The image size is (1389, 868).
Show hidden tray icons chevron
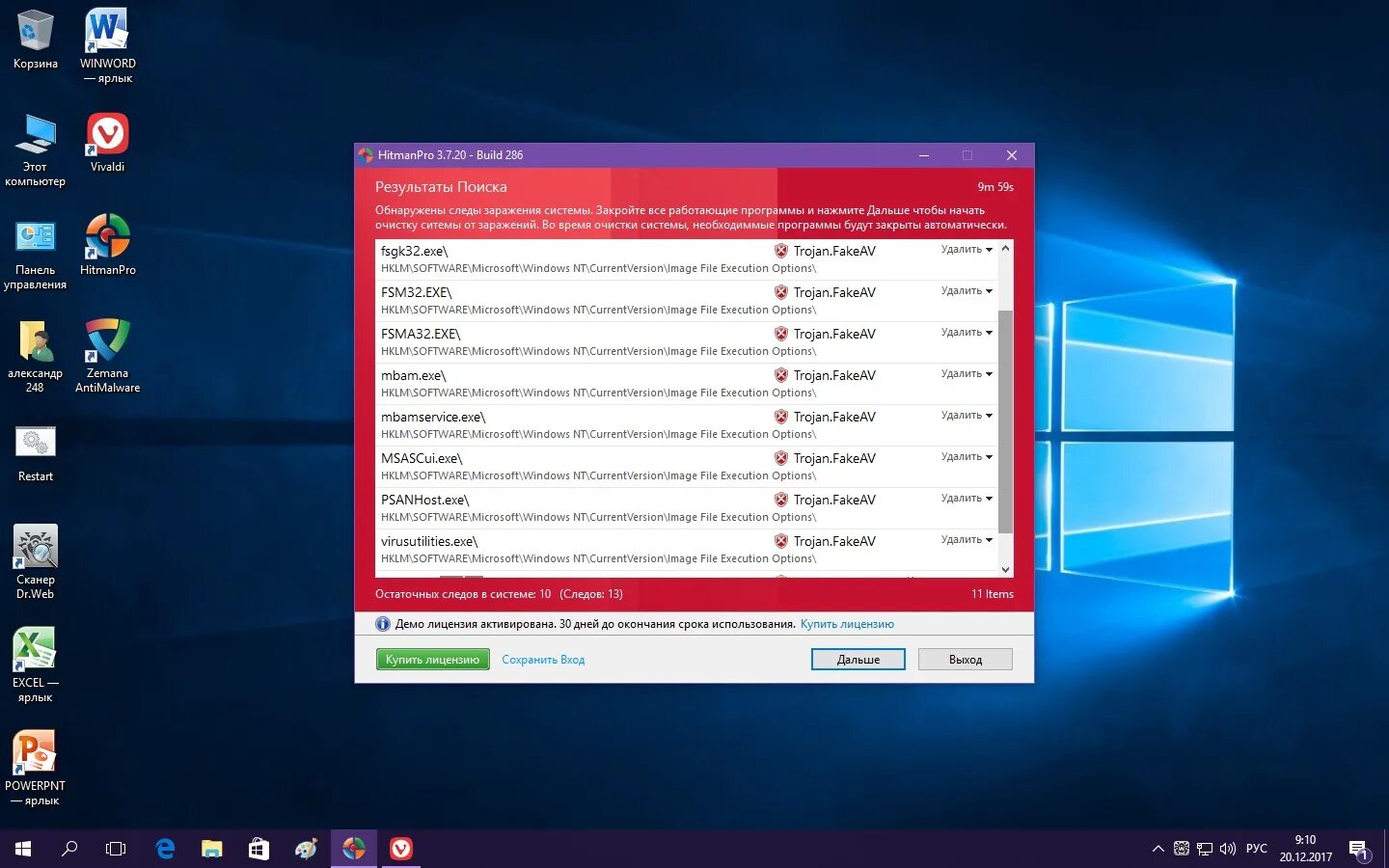(1157, 849)
